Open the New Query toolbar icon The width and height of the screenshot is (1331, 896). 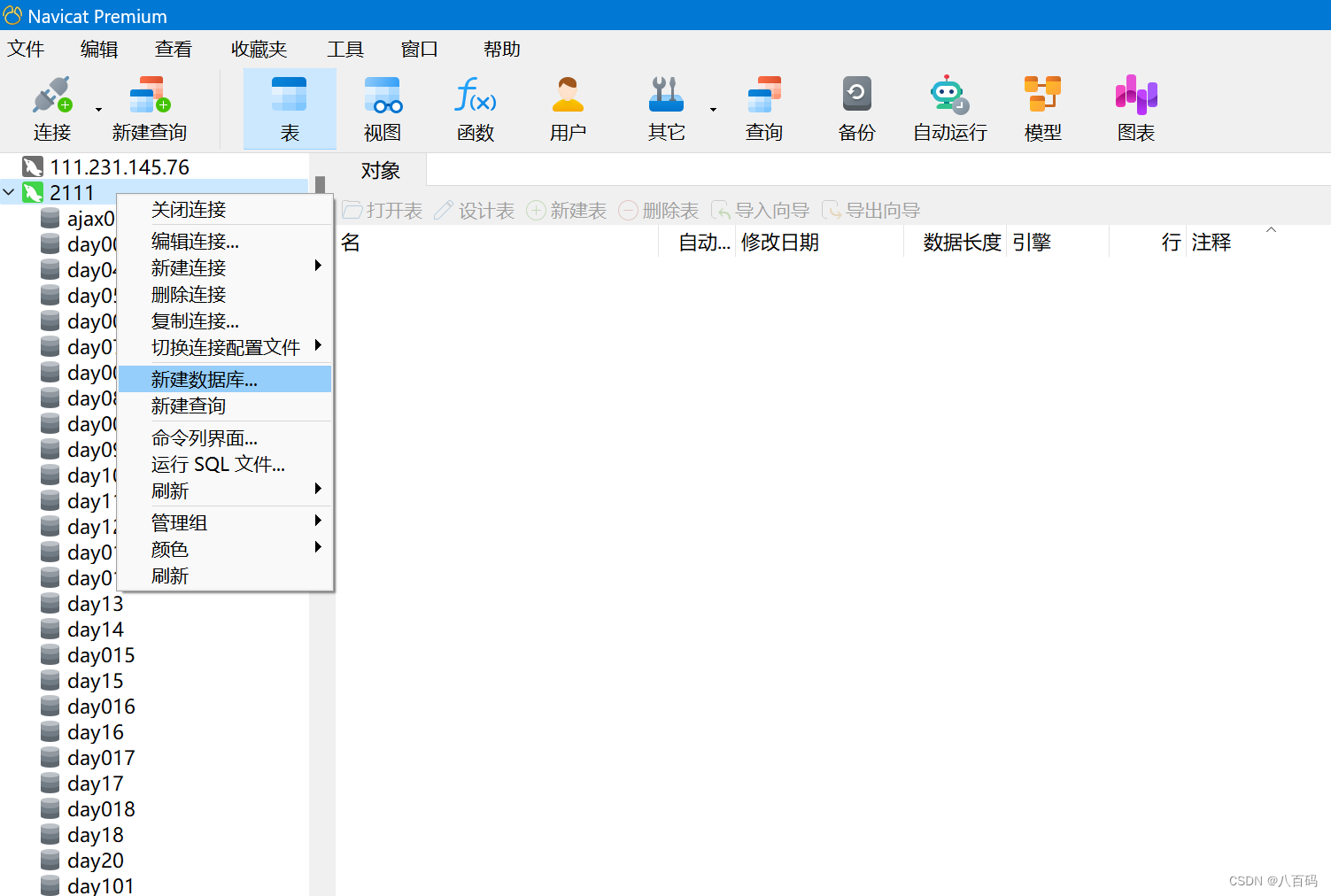150,96
